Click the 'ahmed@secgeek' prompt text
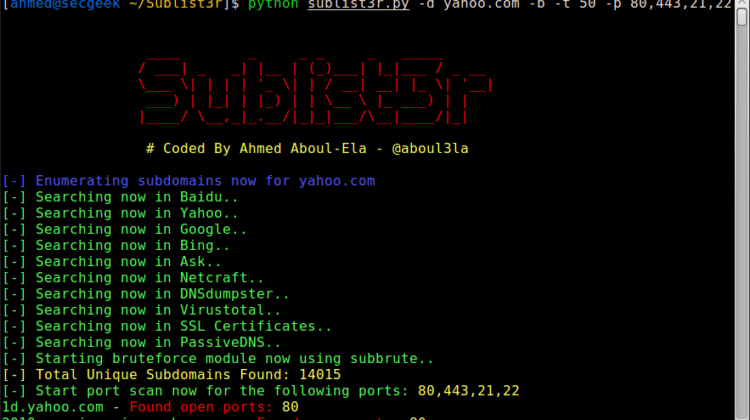Image resolution: width=750 pixels, height=420 pixels. coord(65,4)
